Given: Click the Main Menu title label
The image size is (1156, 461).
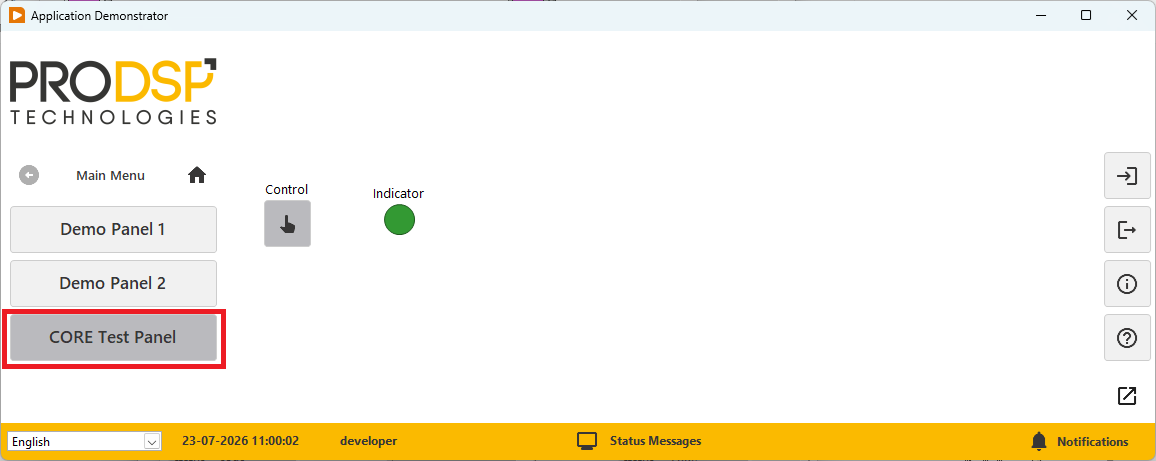Looking at the screenshot, I should coord(111,176).
